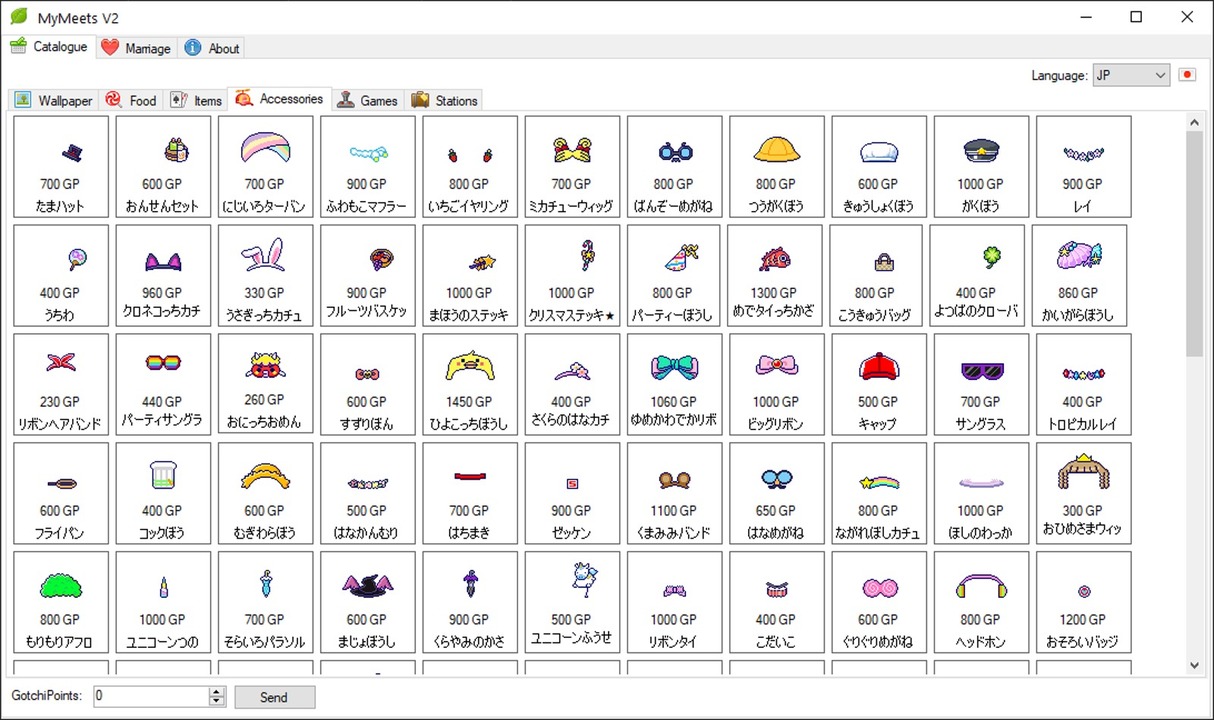Select the たまハット top hat accessory
This screenshot has height=720, width=1214.
(61, 166)
